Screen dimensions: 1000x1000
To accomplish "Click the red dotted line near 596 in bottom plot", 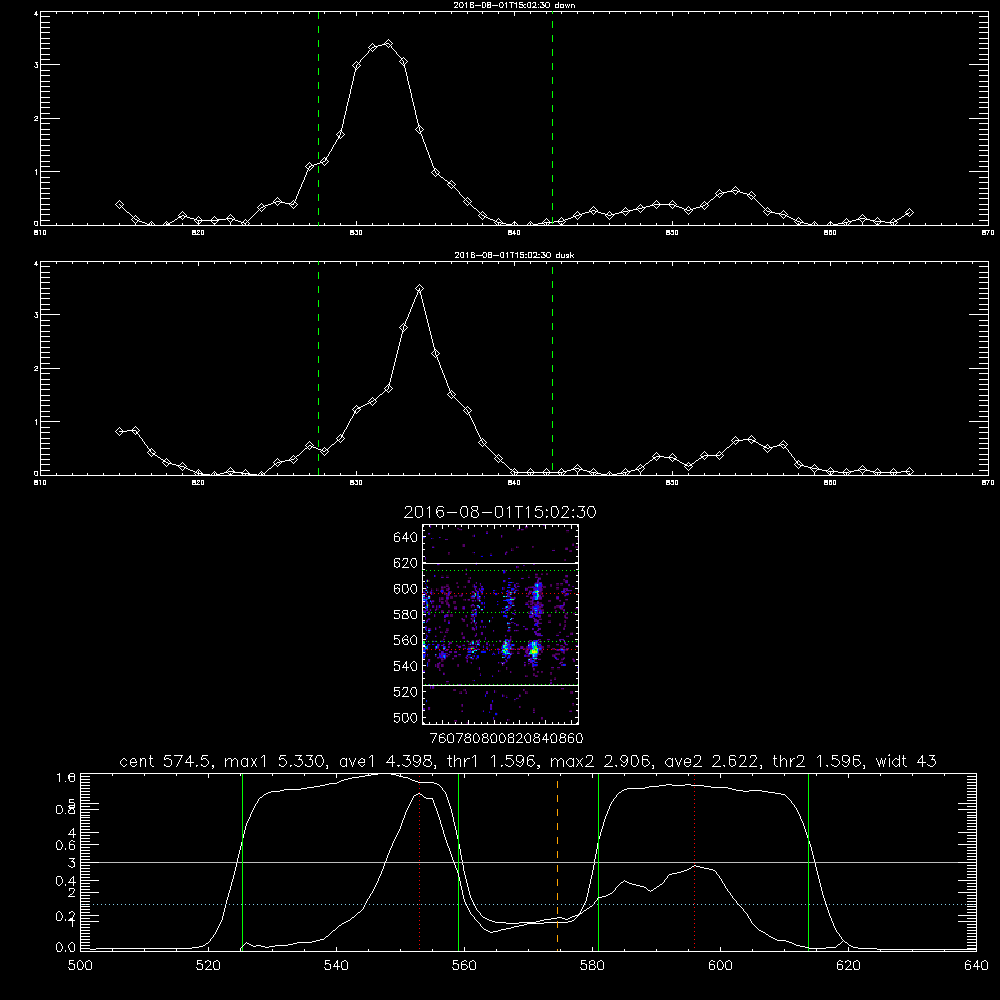I will click(695, 861).
